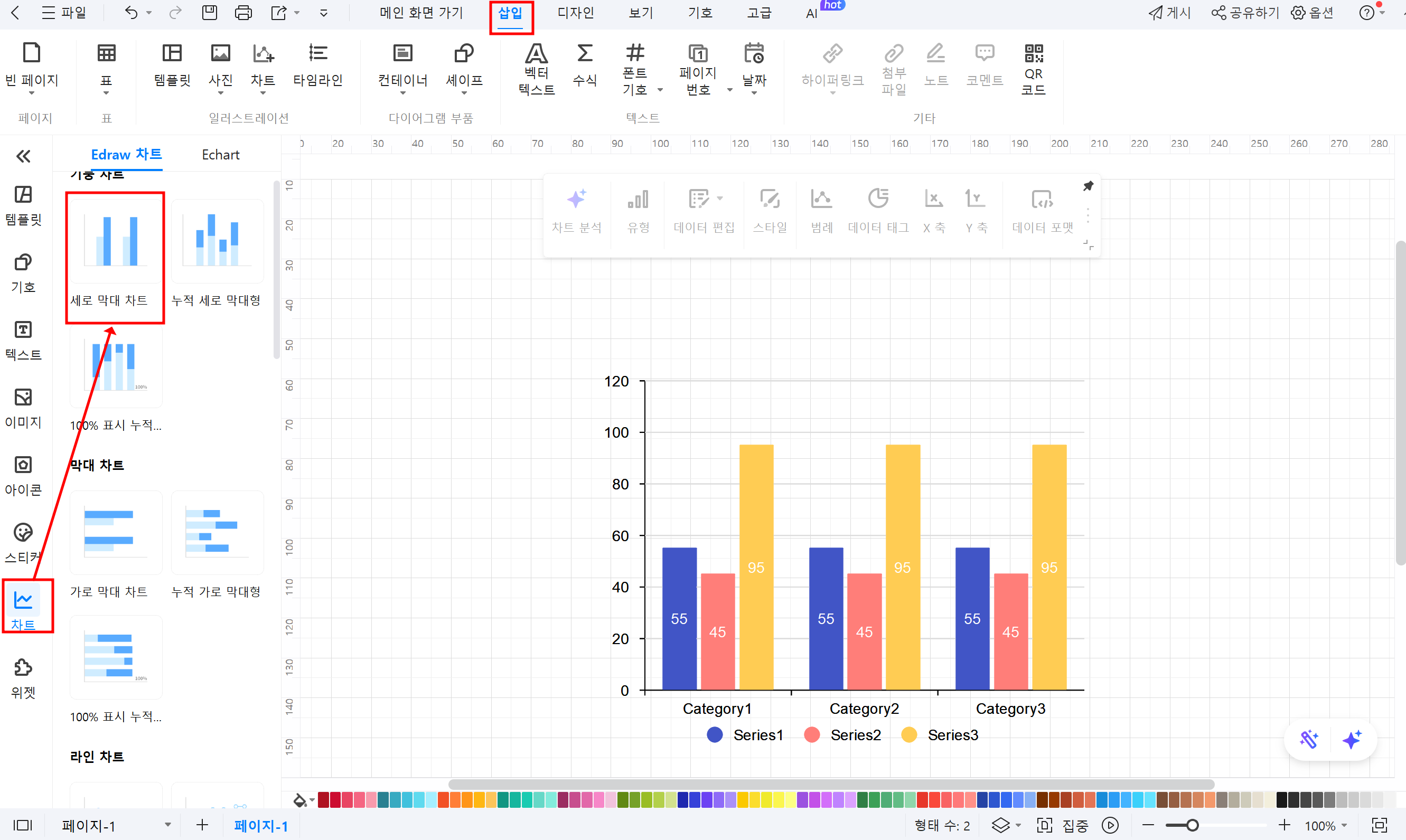Screen dimensions: 1406x840
Task: Start presentation play button
Action: 1110,825
